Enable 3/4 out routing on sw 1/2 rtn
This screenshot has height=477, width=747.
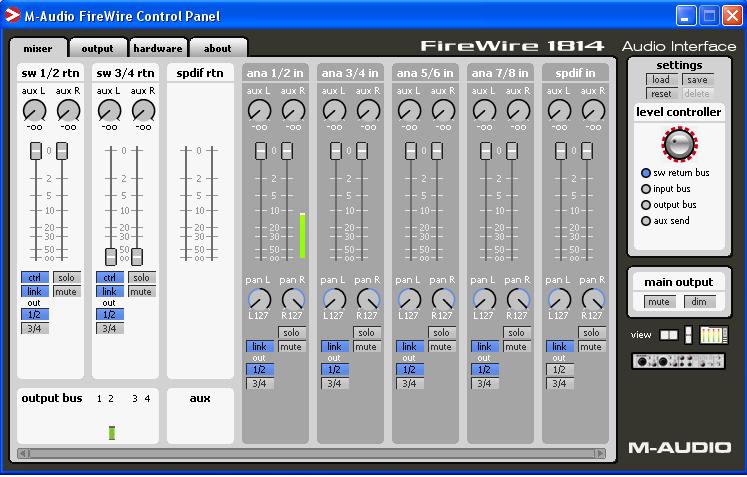pyautogui.click(x=35, y=328)
